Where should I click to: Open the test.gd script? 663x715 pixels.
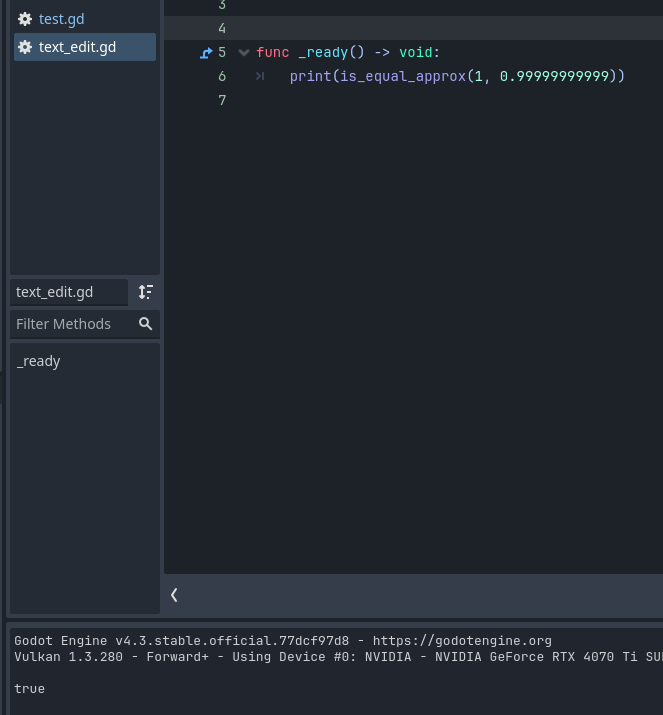tap(62, 19)
